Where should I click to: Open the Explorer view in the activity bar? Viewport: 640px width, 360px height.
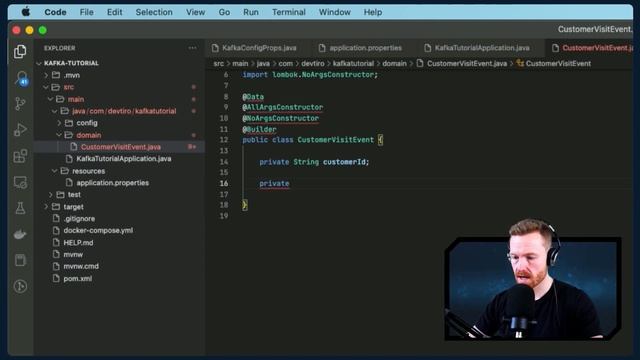click(x=20, y=52)
